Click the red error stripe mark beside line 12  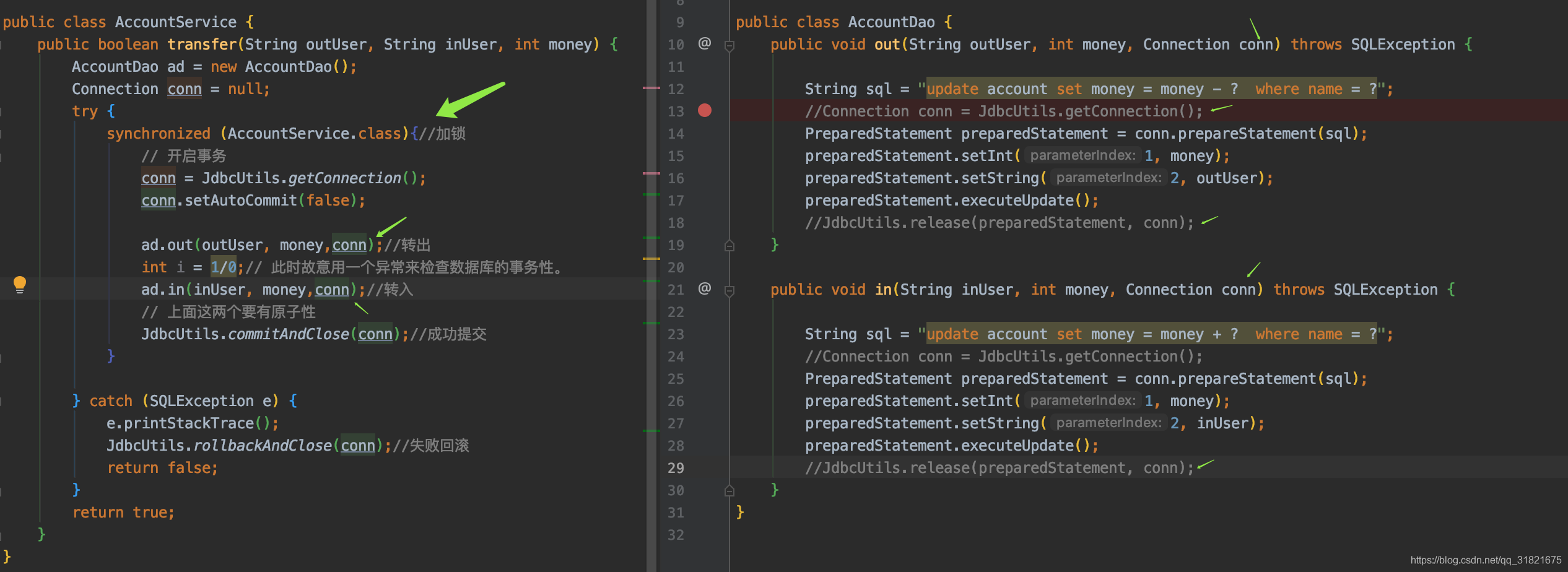coord(651,88)
